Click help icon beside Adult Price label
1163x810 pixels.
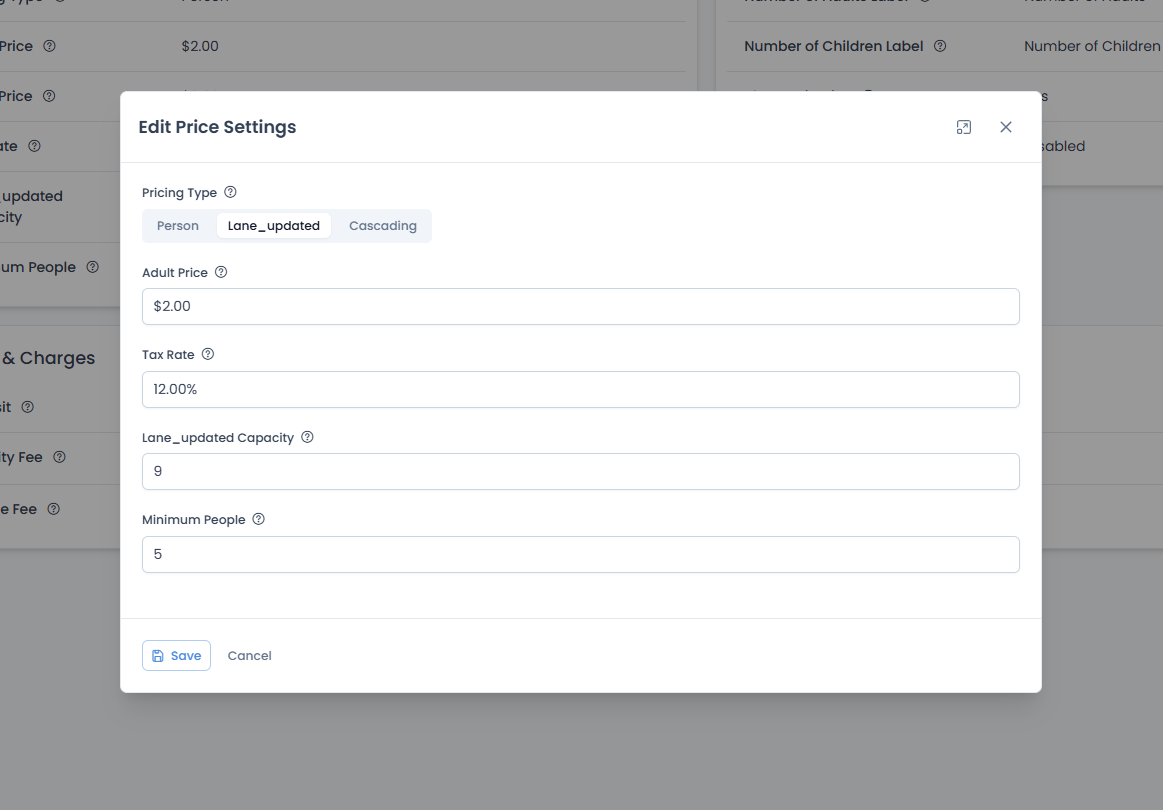pyautogui.click(x=221, y=272)
